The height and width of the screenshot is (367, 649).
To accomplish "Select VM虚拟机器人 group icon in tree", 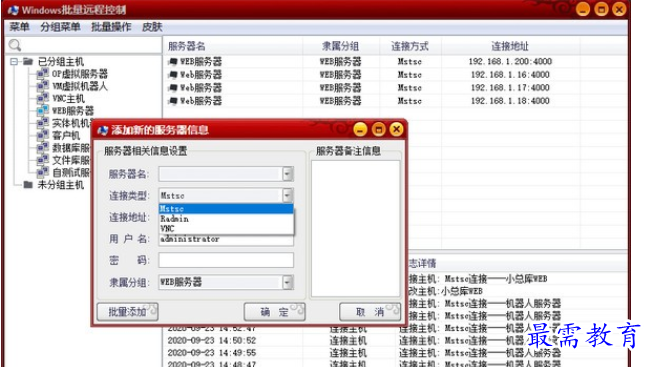I will point(43,86).
